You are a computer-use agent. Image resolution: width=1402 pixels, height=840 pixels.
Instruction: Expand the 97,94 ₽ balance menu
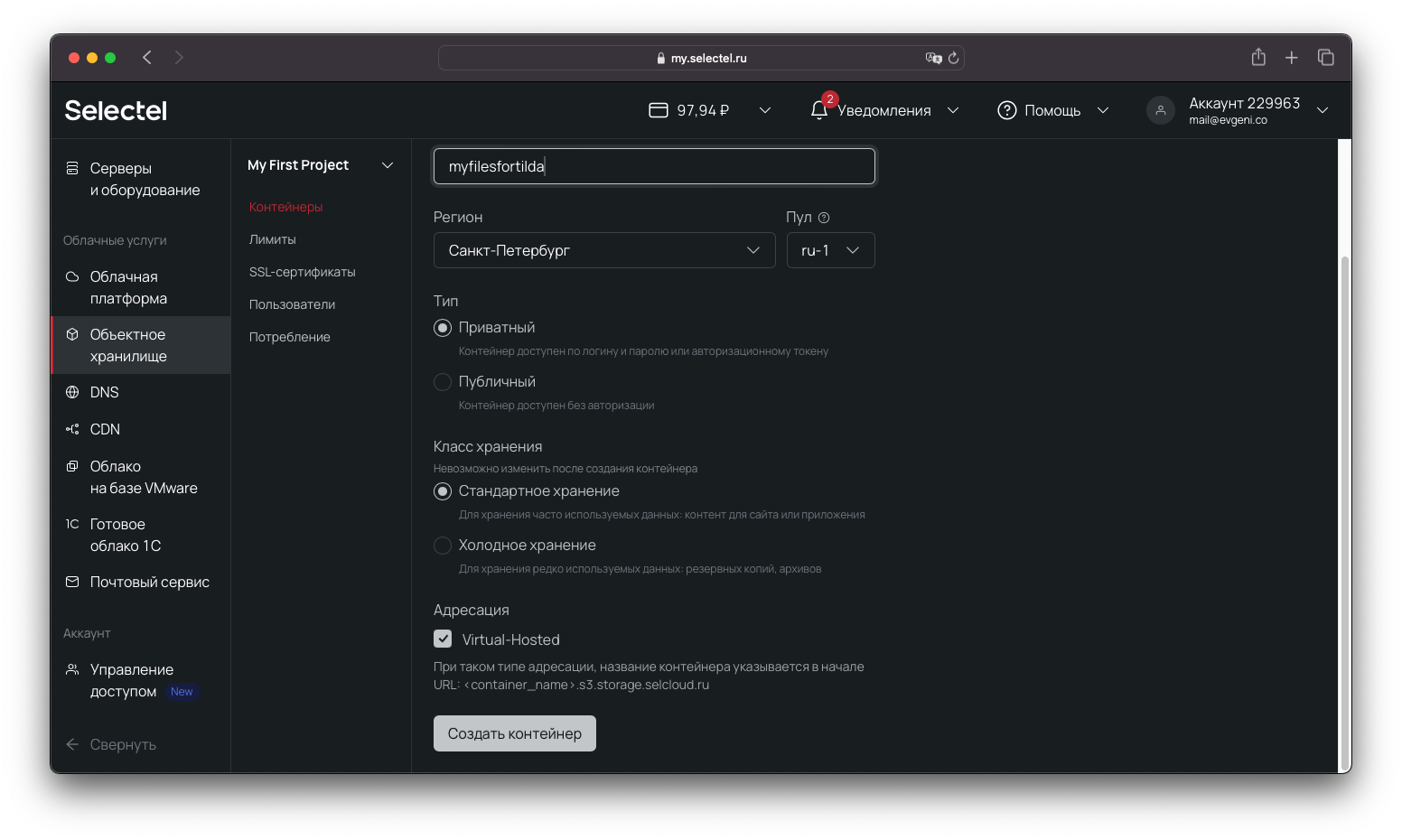click(x=764, y=110)
